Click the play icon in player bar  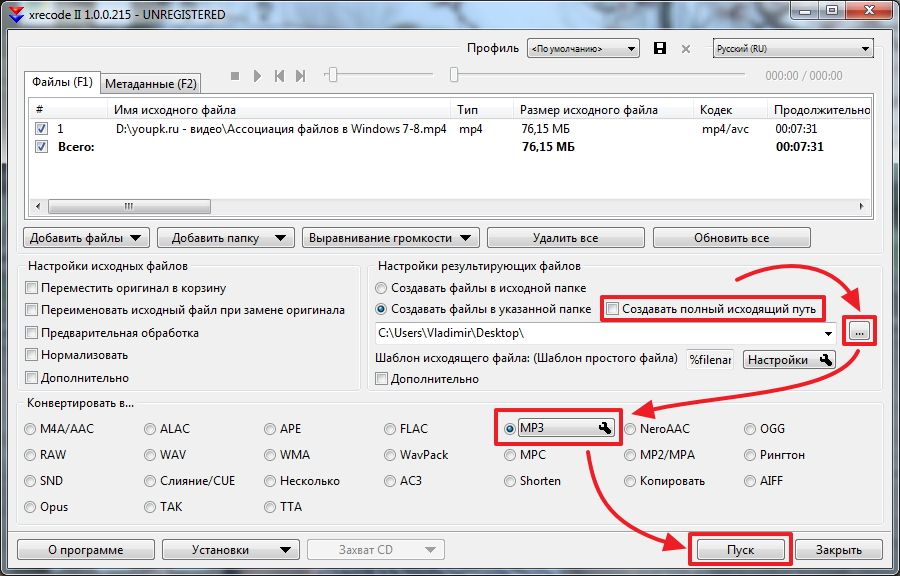(x=258, y=76)
